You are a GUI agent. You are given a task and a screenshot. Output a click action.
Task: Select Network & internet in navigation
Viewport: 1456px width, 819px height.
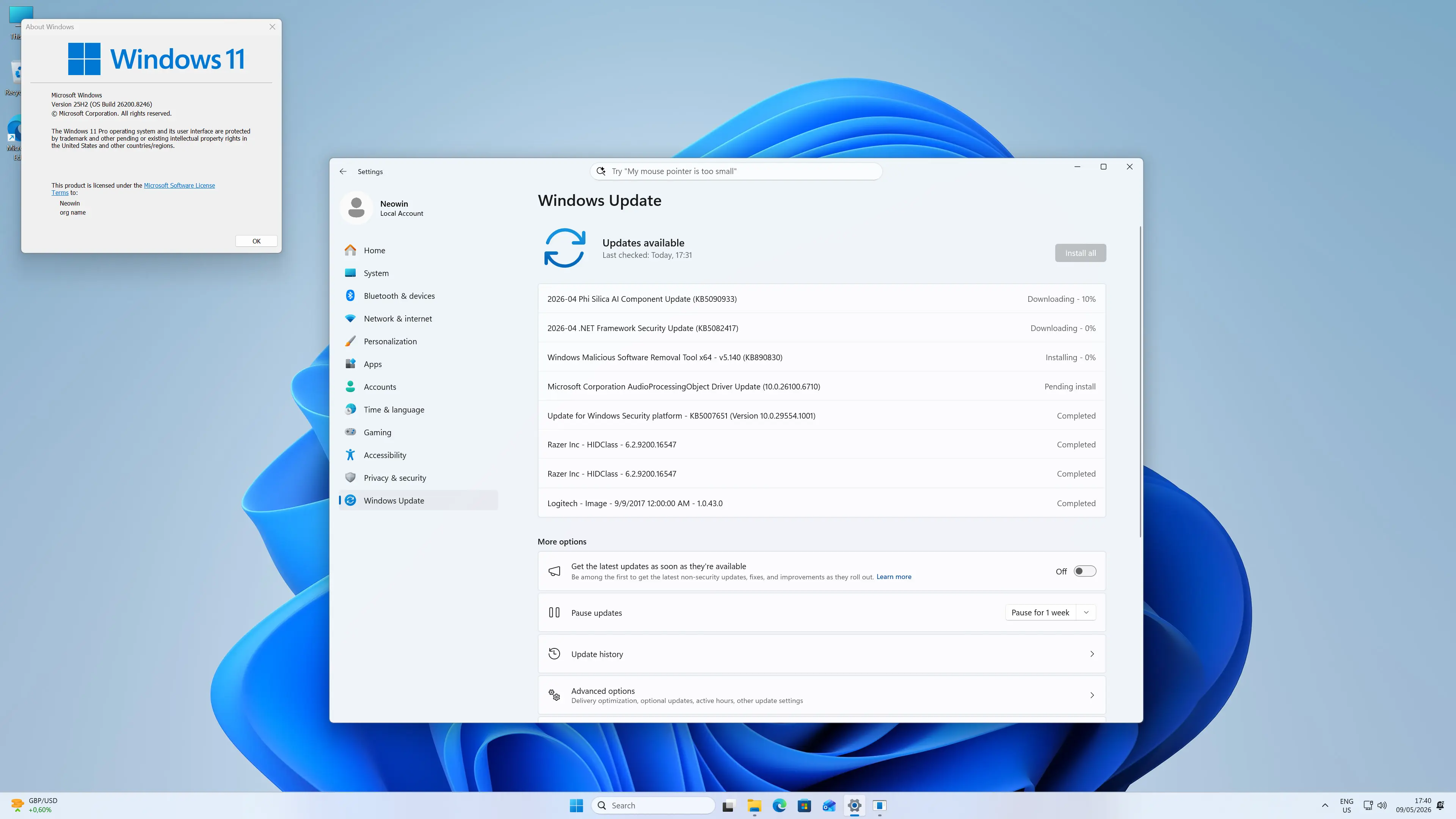pos(418,318)
